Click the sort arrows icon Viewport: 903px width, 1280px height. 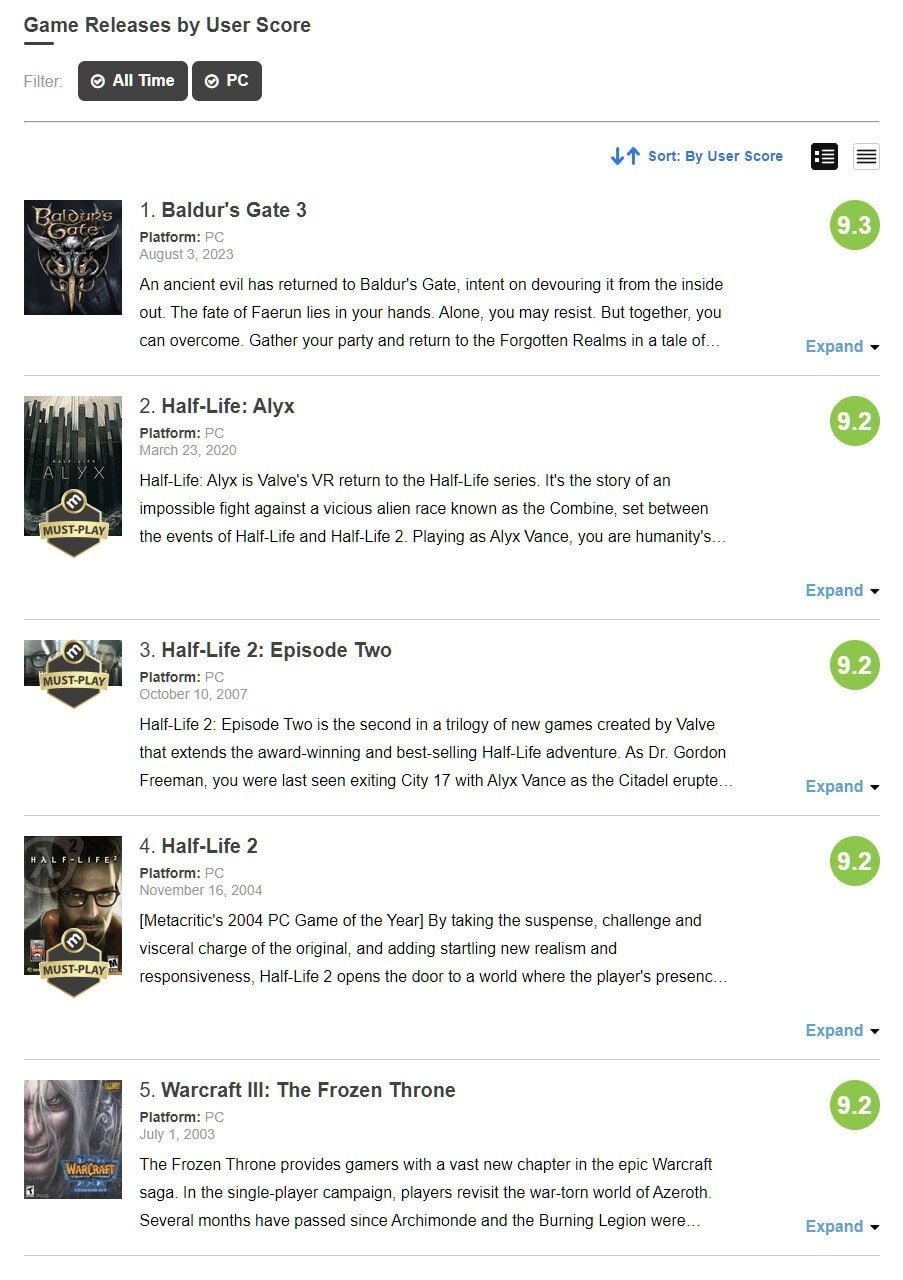(625, 156)
